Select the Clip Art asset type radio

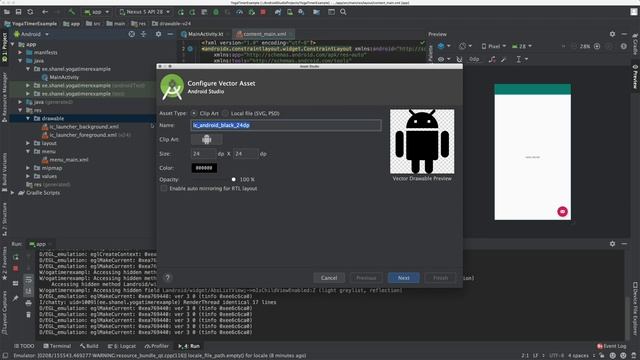(194, 113)
